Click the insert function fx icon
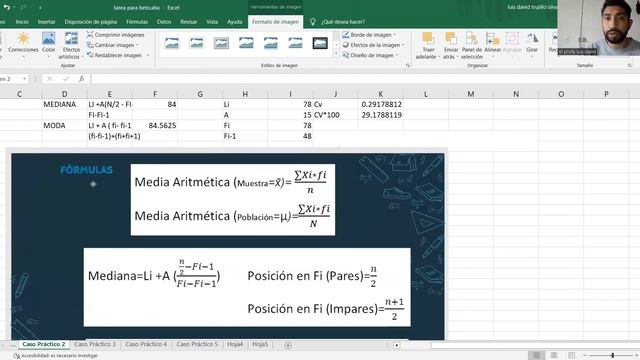Screen dimensions: 640x360 pyautogui.click(x=82, y=79)
